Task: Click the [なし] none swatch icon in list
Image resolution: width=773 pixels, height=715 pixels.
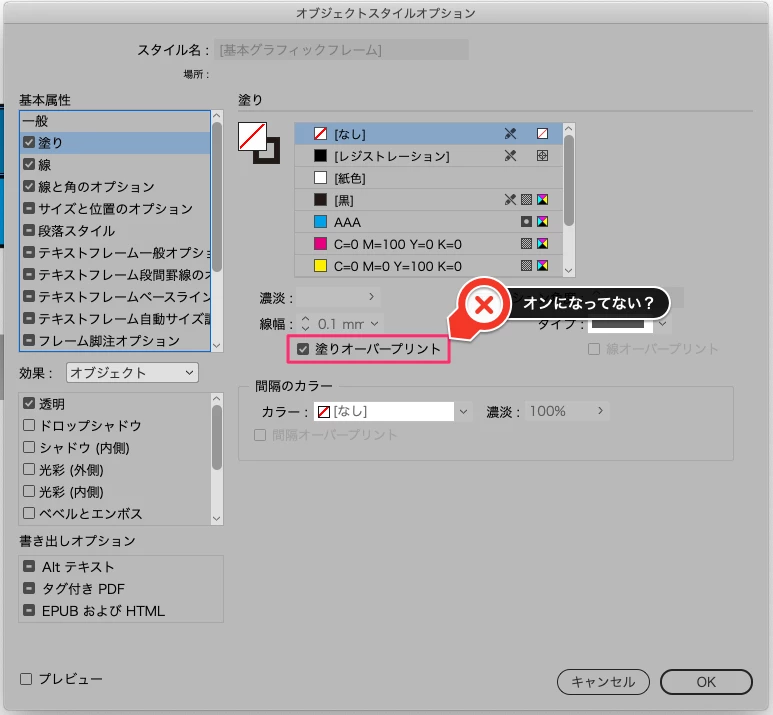Action: pos(320,134)
